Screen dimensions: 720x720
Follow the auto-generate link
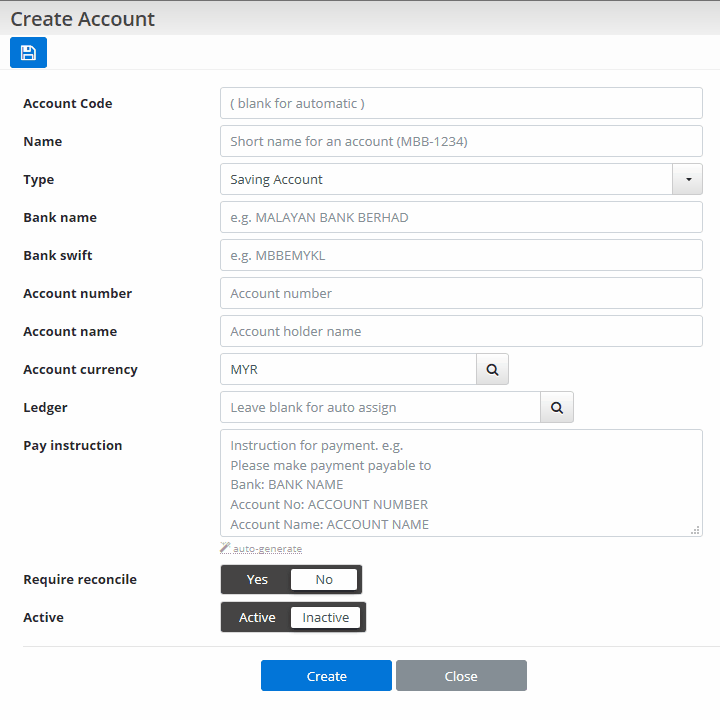pos(267,549)
